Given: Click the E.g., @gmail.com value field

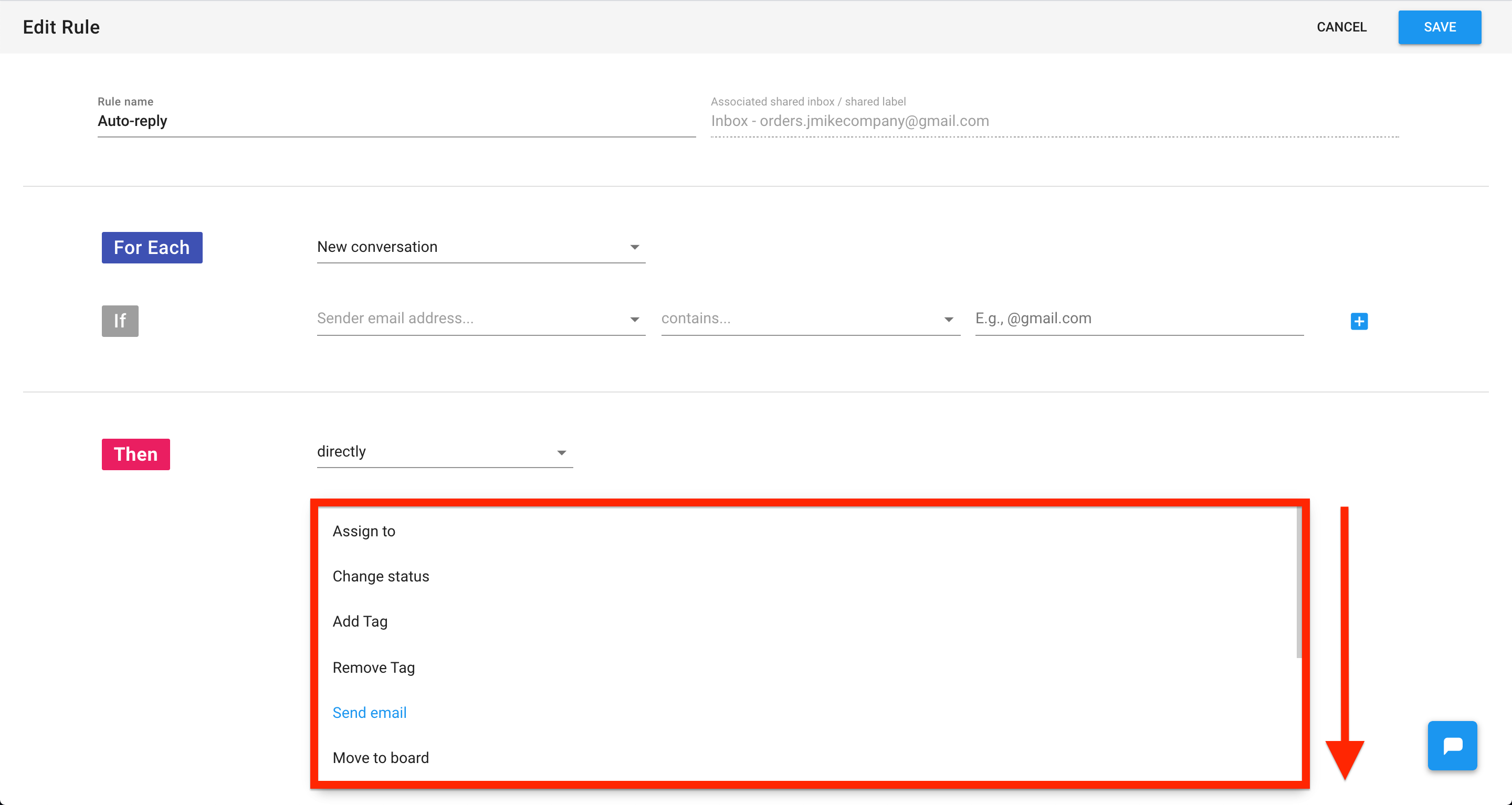Looking at the screenshot, I should (x=1139, y=319).
